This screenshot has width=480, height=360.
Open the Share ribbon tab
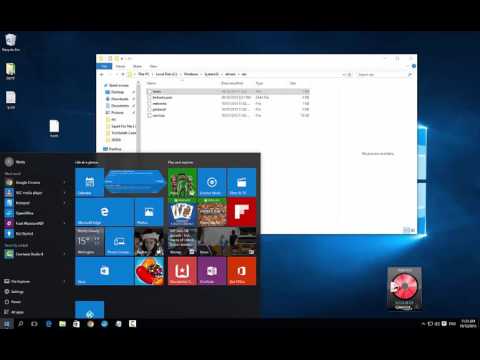pos(137,66)
